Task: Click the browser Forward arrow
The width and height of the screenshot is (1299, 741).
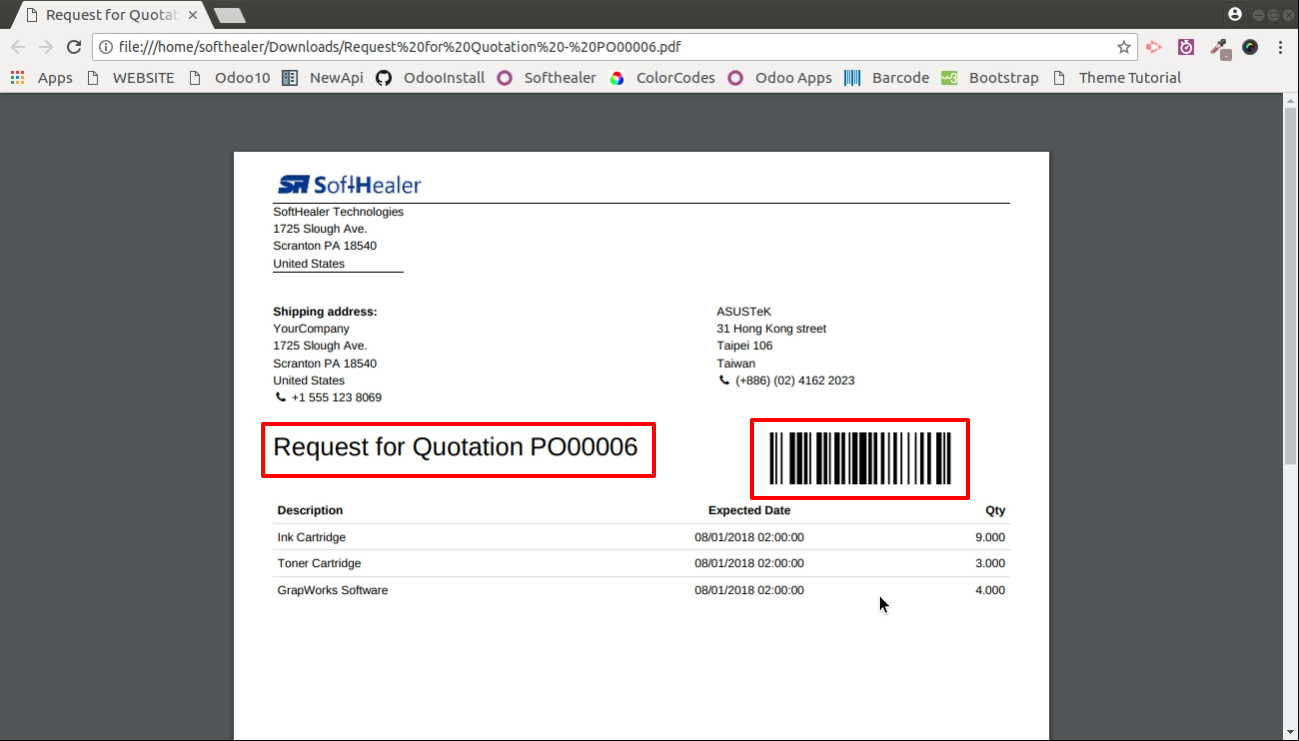Action: (46, 47)
